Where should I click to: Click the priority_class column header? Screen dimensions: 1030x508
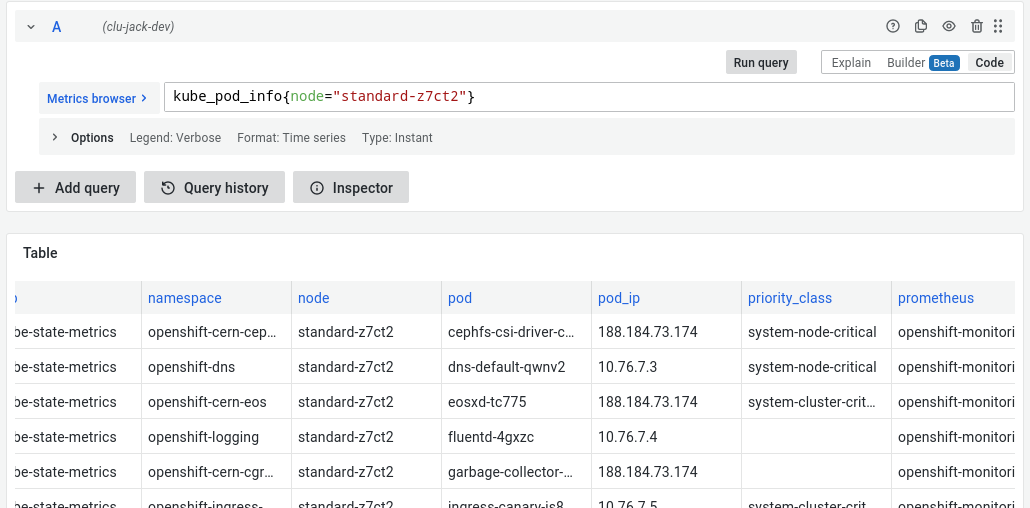pyautogui.click(x=790, y=298)
